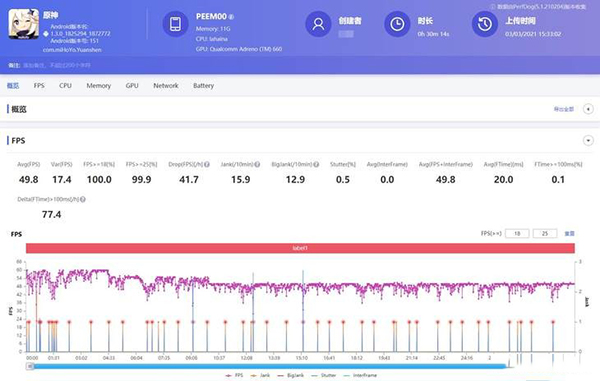Click the red label1 bar
The height and width of the screenshot is (381, 600).
(x=300, y=248)
